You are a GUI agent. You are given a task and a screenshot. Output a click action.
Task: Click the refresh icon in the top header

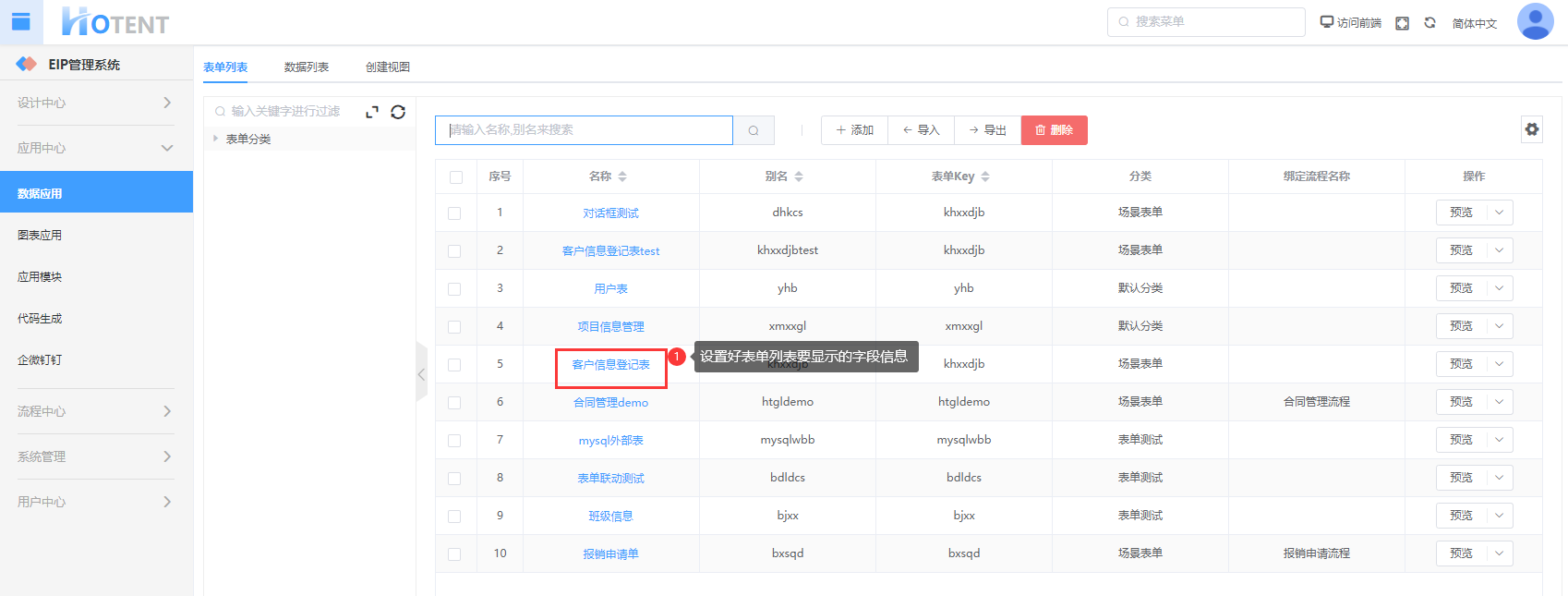1429,23
